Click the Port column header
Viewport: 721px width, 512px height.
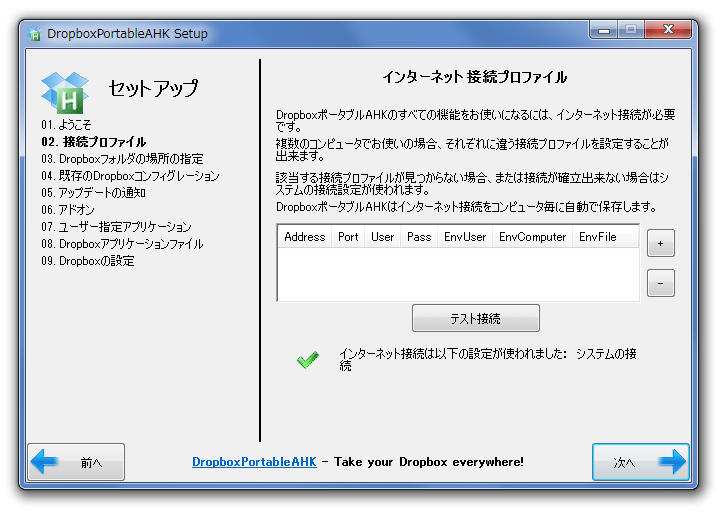(x=348, y=237)
